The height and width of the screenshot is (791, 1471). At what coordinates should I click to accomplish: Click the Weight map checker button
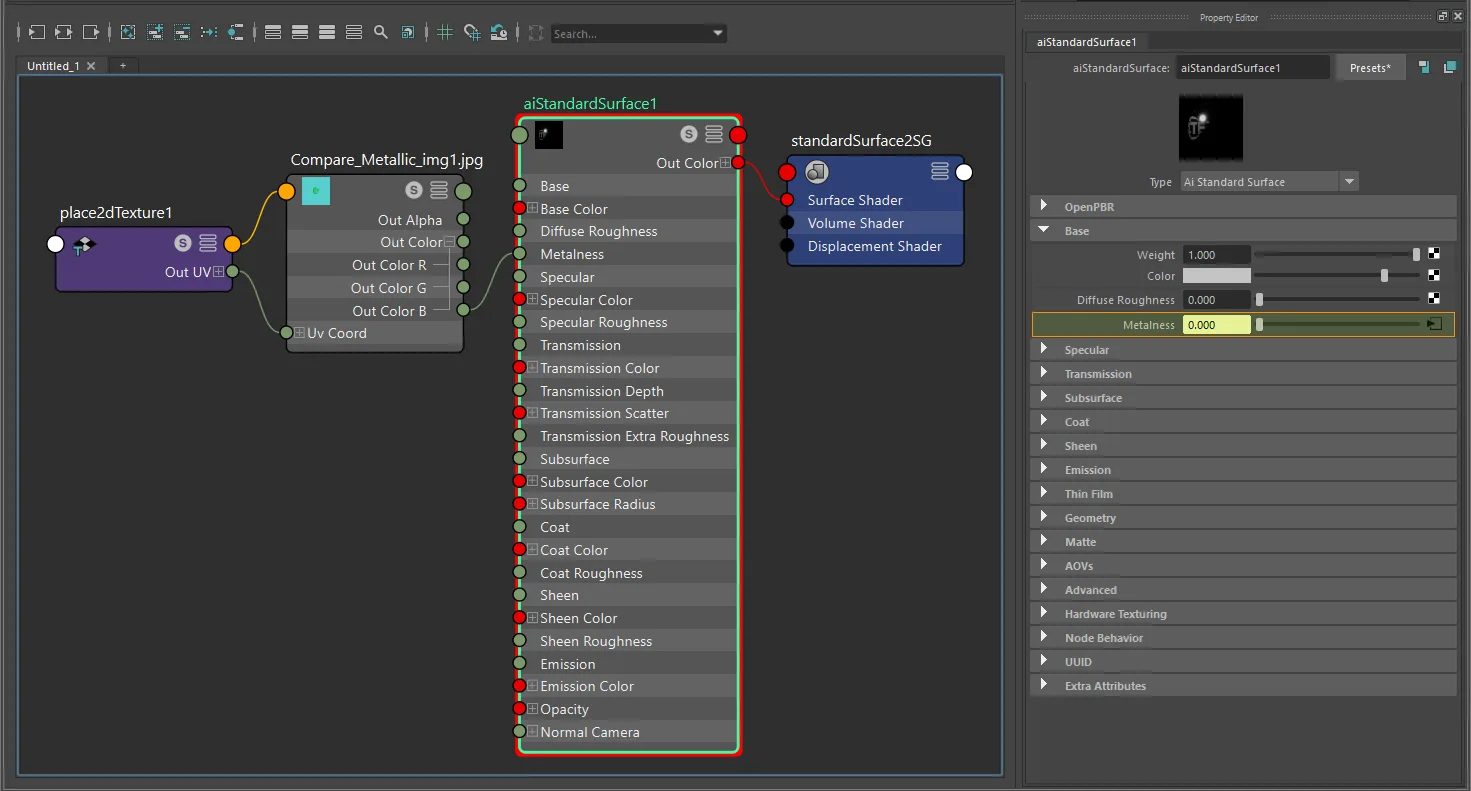click(x=1434, y=254)
